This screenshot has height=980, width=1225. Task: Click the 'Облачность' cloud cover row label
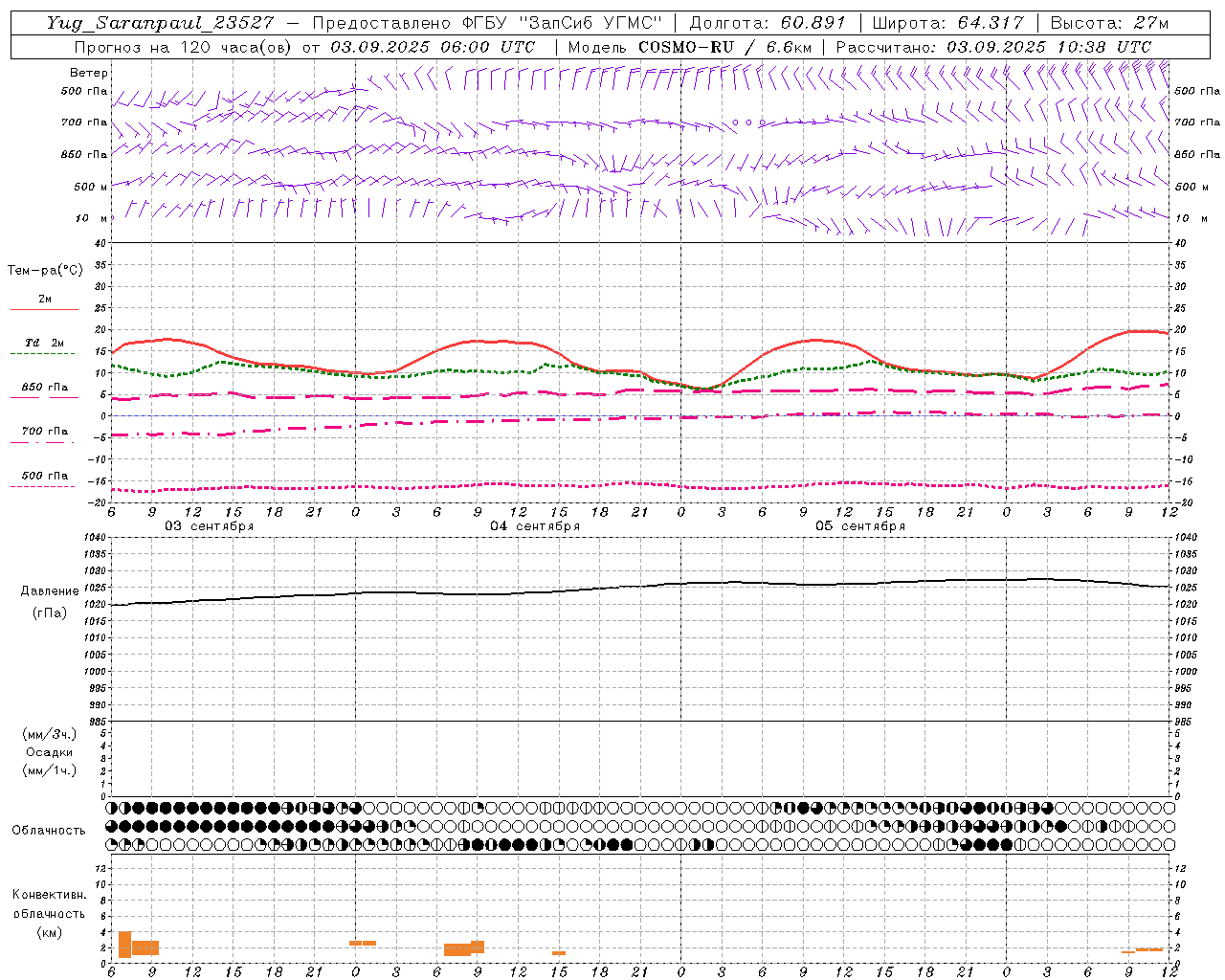[x=49, y=831]
